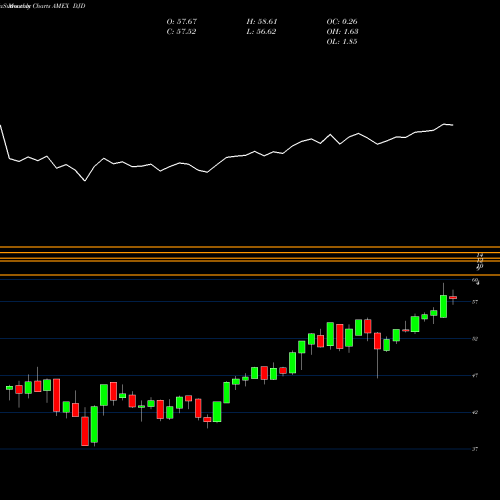
Task: Click the 37 price axis label
Action: tap(475, 449)
